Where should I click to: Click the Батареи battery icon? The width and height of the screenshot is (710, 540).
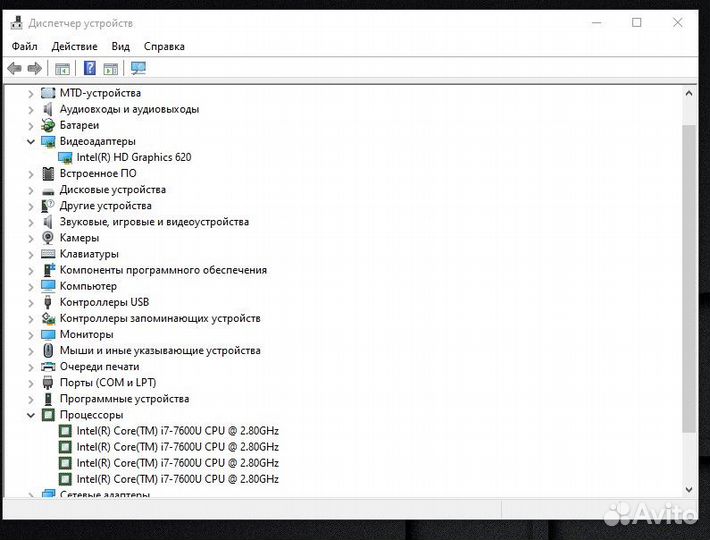48,125
